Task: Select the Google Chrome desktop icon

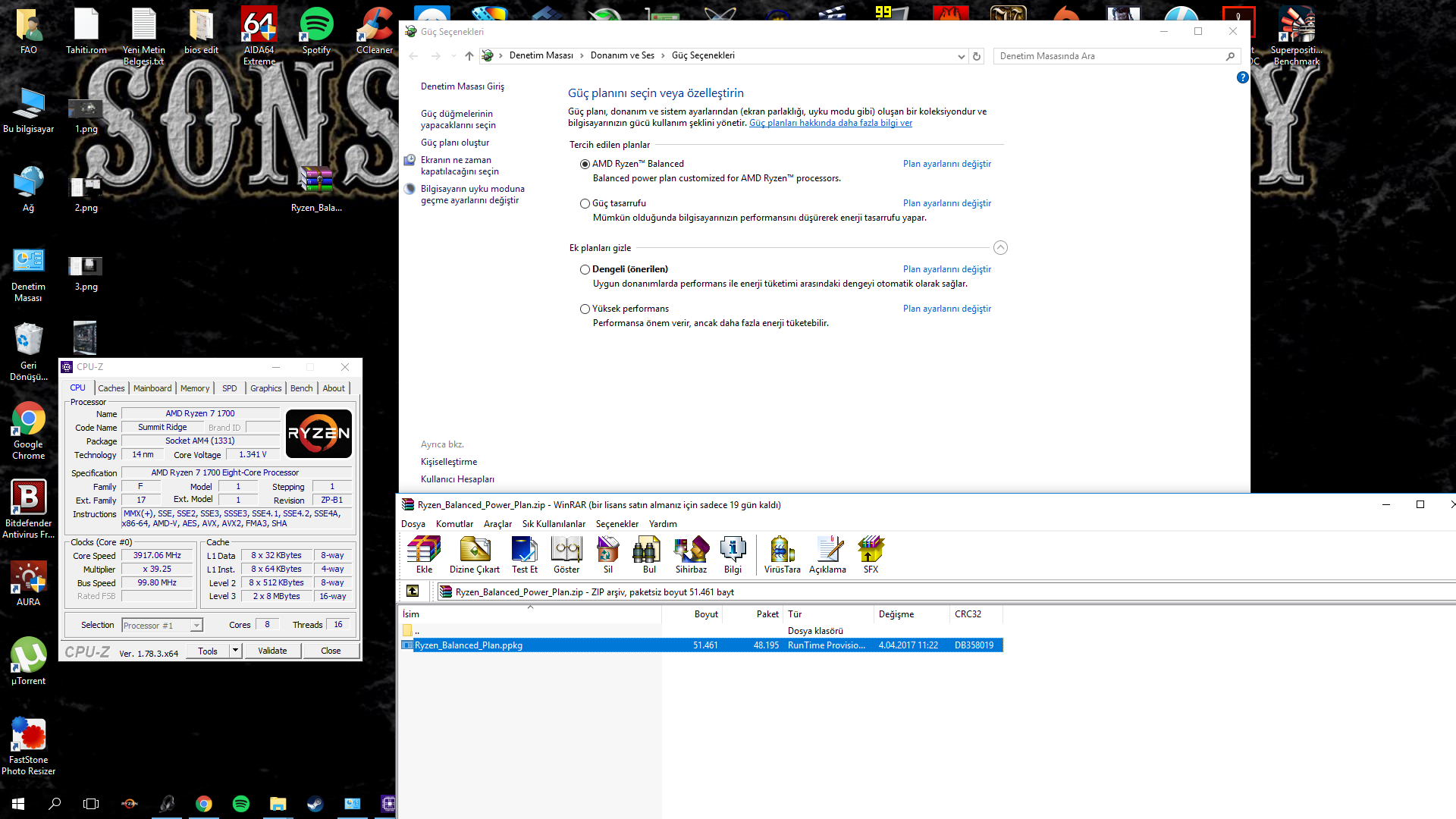Action: pos(29,431)
